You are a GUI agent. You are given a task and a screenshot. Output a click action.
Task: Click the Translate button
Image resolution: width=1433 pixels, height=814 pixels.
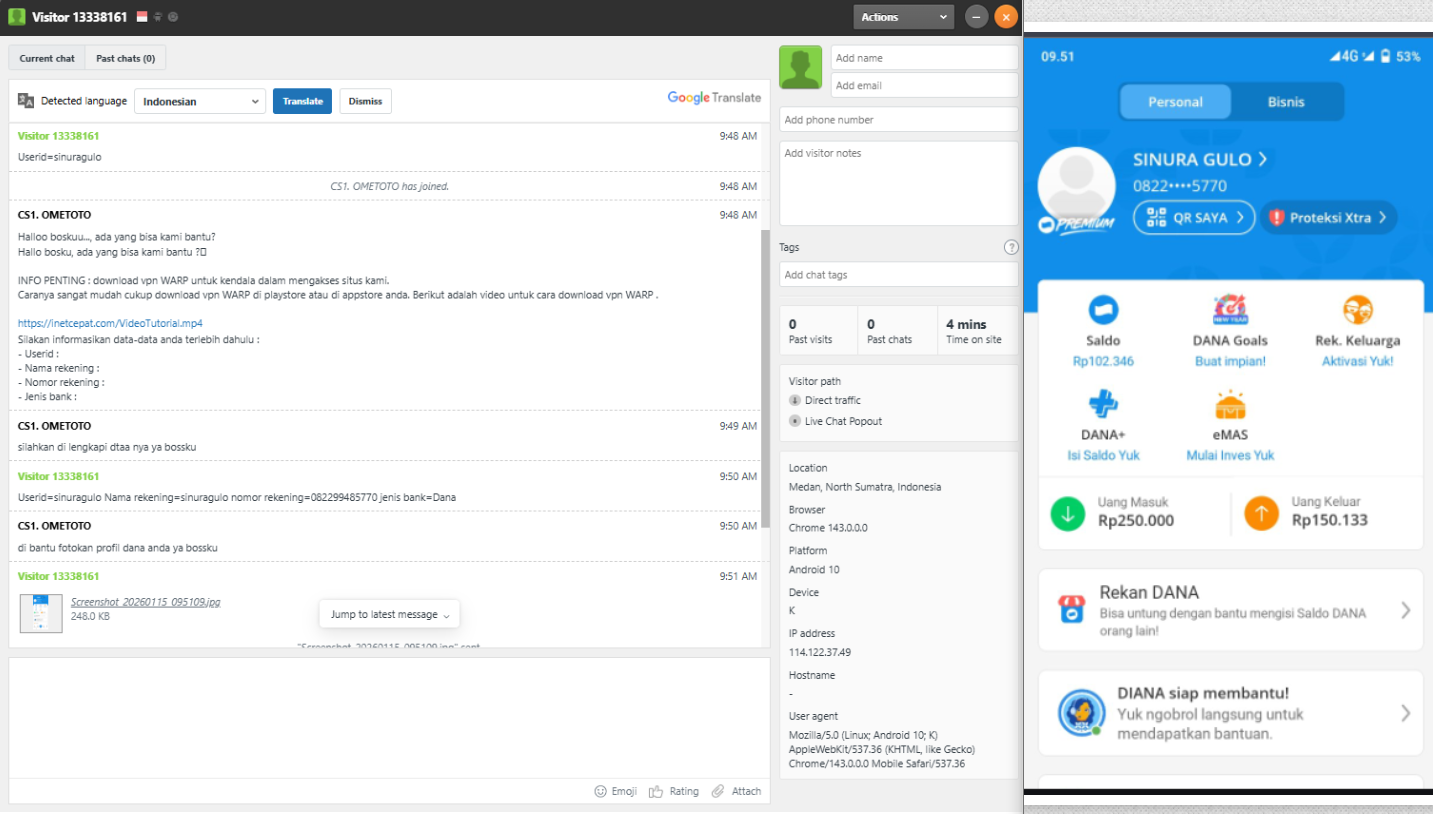pos(302,101)
